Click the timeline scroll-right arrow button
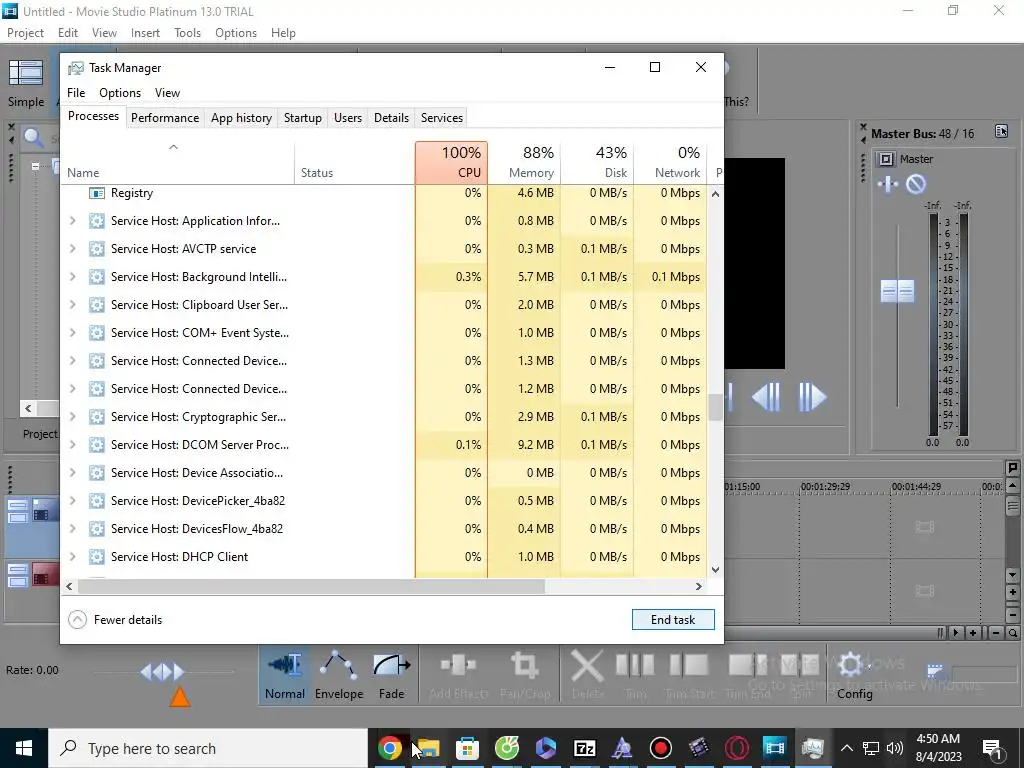 point(956,633)
